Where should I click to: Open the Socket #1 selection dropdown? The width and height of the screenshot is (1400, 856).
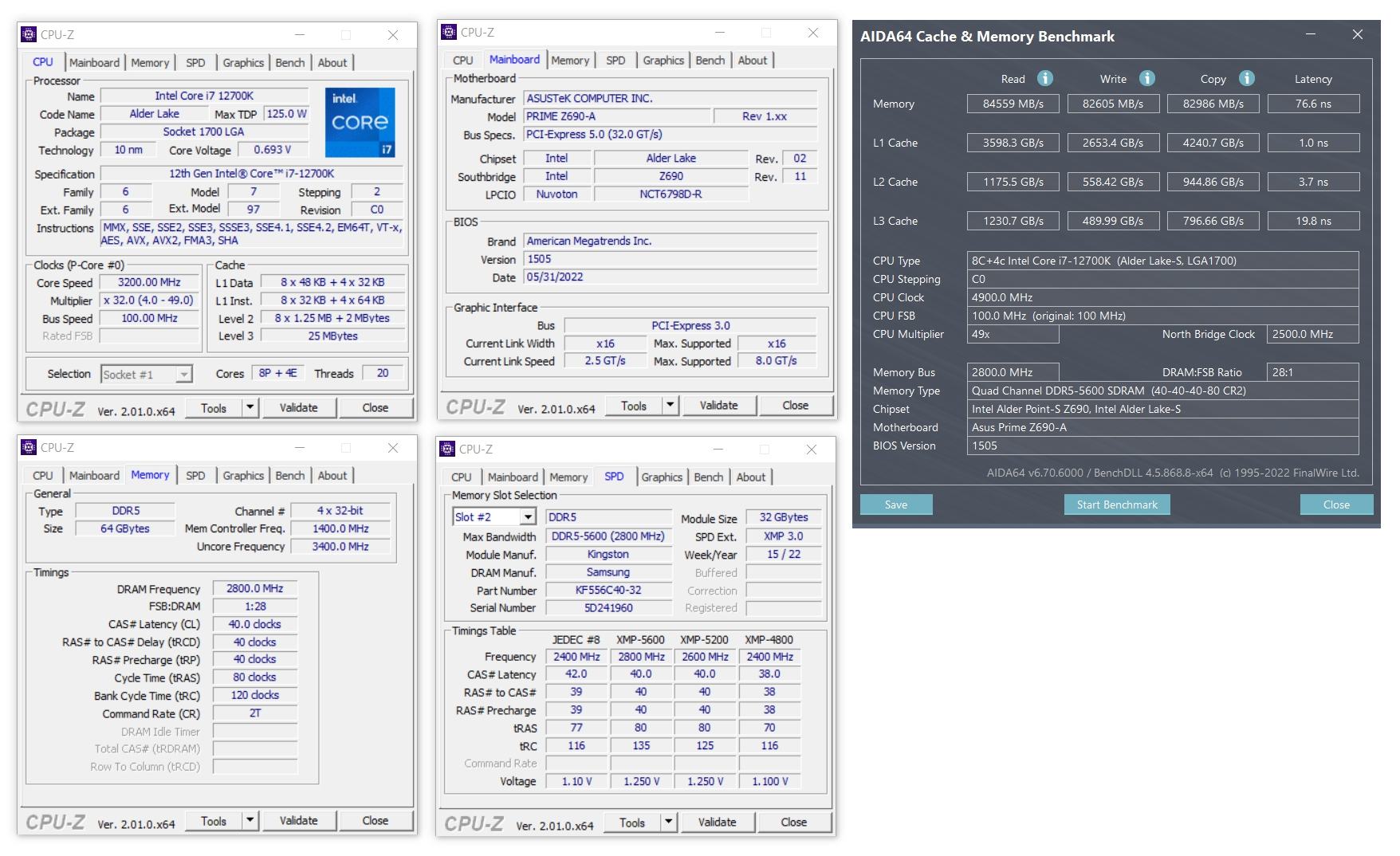[184, 375]
